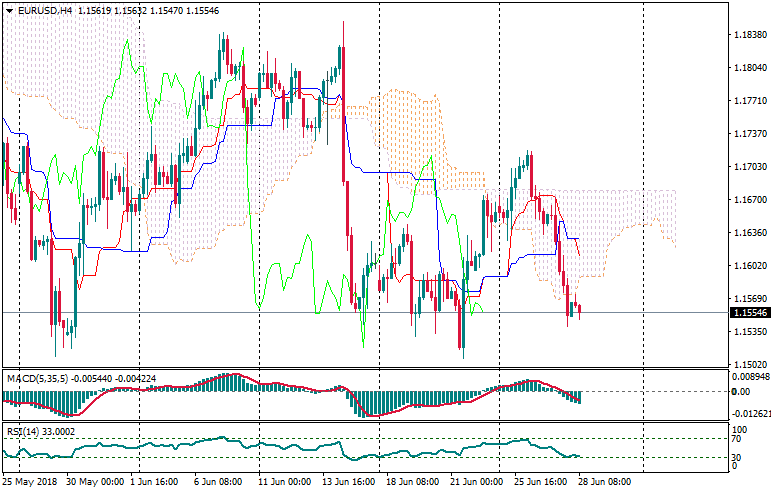Click the triangle arrow beside EURUSD,H4
The width and height of the screenshot is (771, 493).
pyautogui.click(x=9, y=10)
